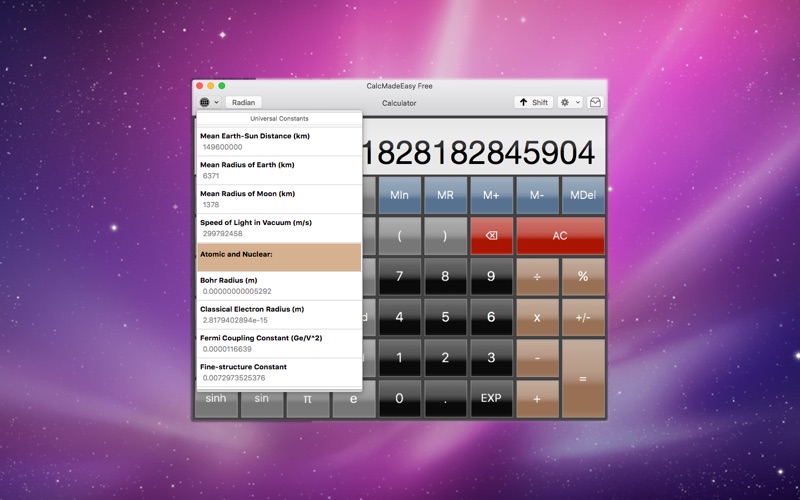Select Speed of Light in Vacuum
Image resolution: width=800 pixels, height=500 pixels.
point(278,227)
